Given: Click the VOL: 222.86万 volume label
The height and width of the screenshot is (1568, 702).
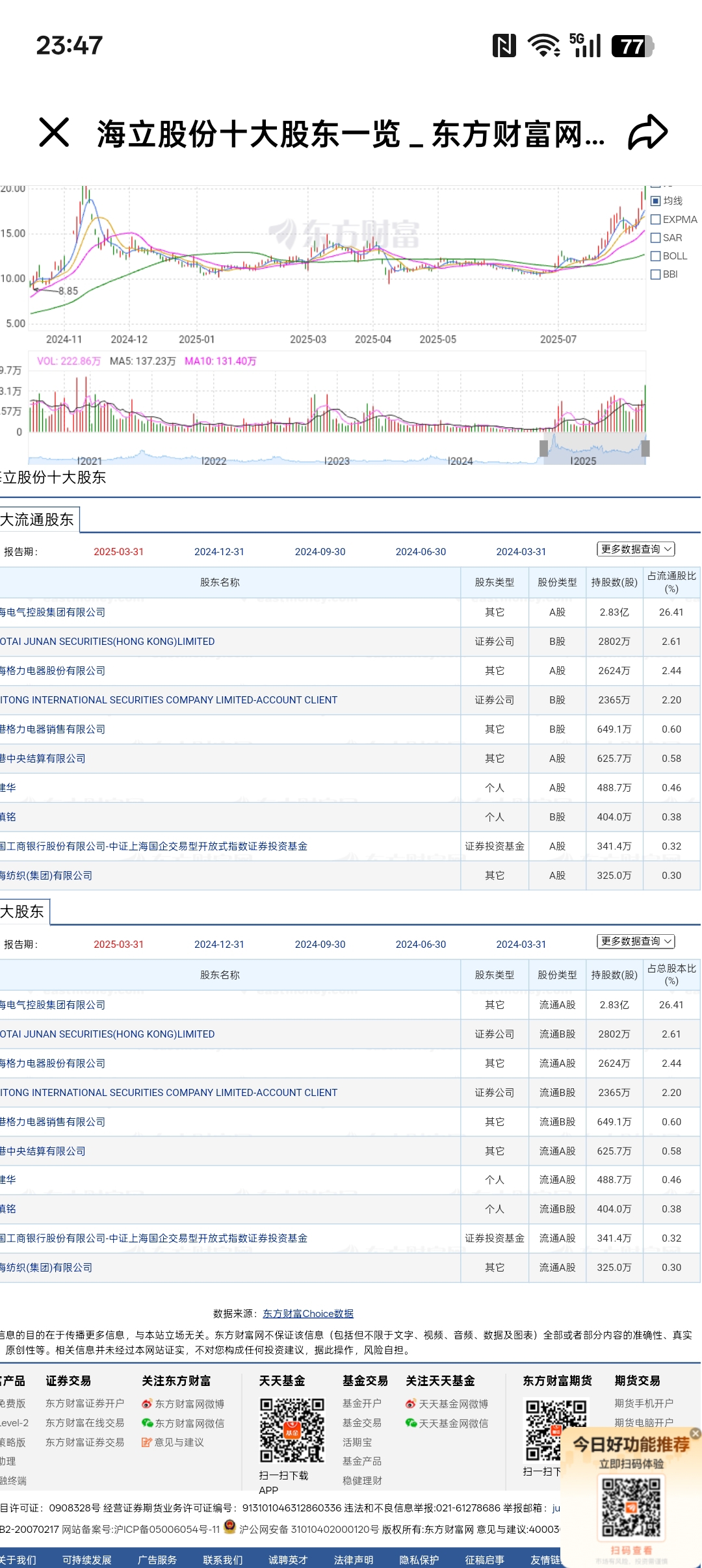Looking at the screenshot, I should click(69, 361).
